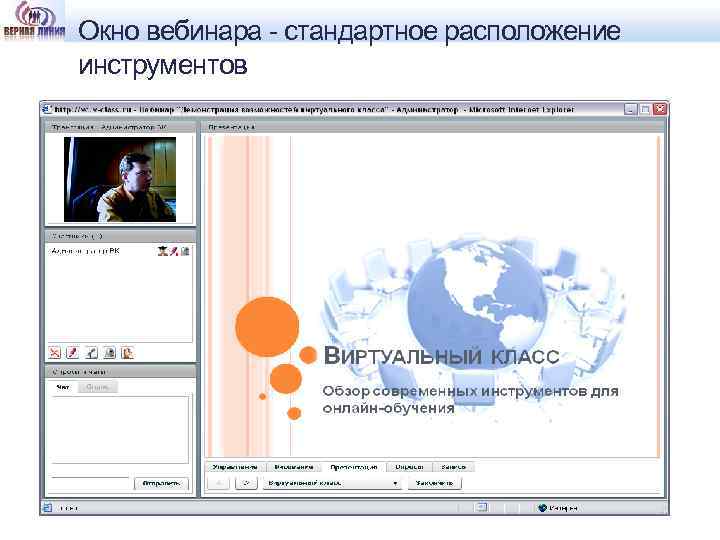
Task: Click the orange user icon below participants list
Action: point(127,353)
